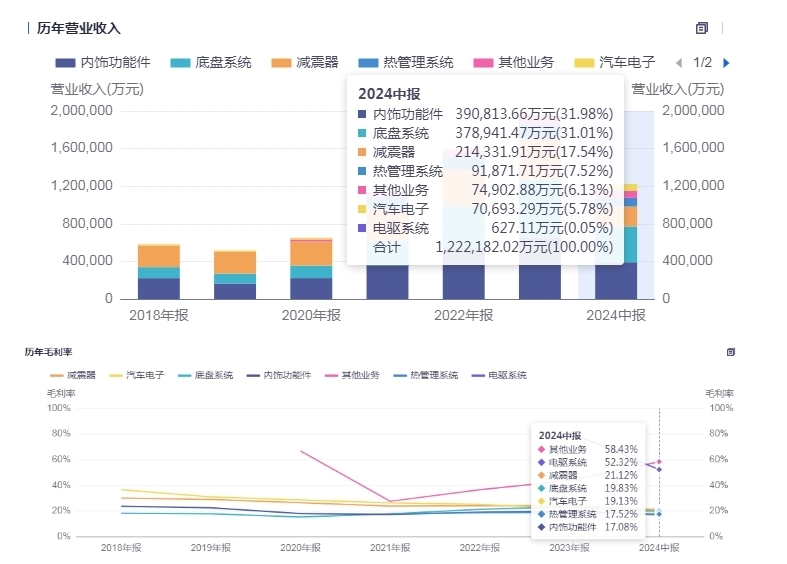
Task: Hide 电驱系统 line in gross margin legend
Action: pyautogui.click(x=499, y=375)
